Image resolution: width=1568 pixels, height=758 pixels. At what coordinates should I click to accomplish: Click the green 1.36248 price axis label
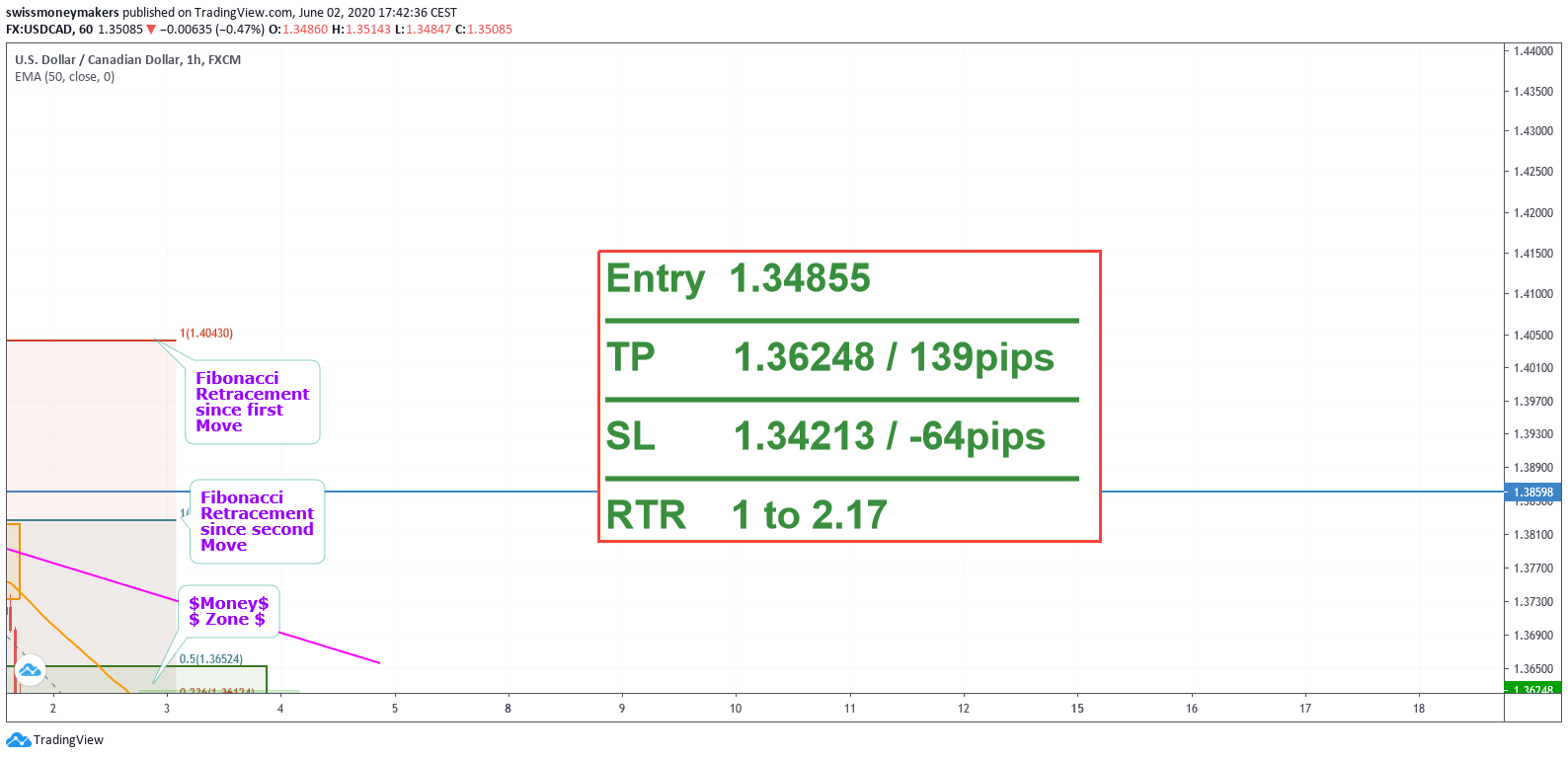click(1532, 688)
